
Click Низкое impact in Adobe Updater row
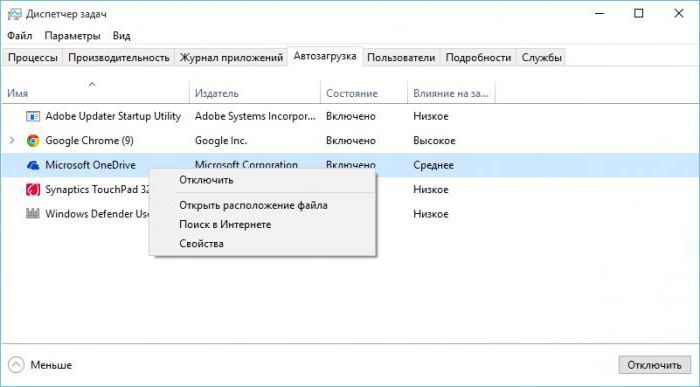click(x=430, y=117)
